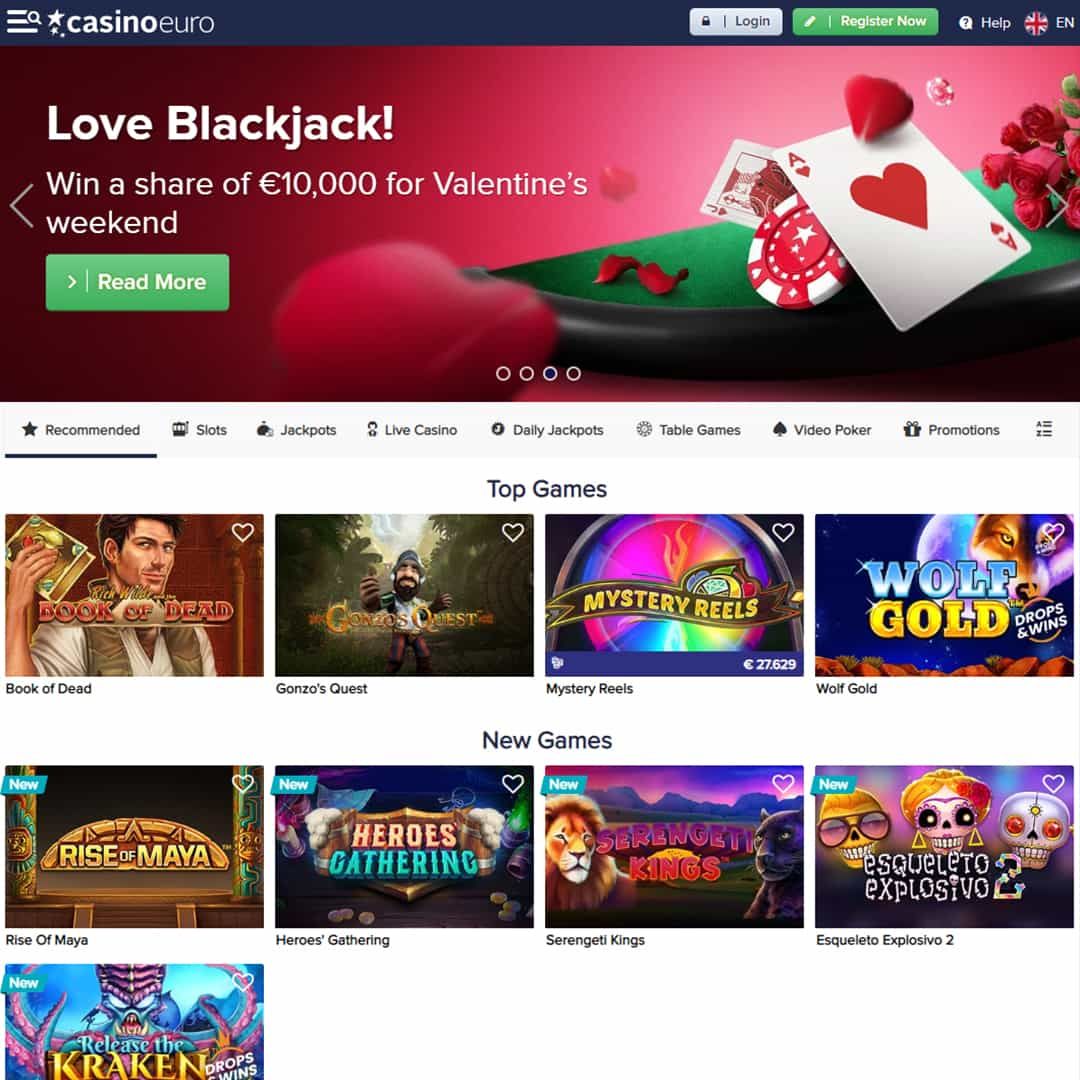Open the Live Casino tab
The width and height of the screenshot is (1080, 1080).
click(411, 430)
